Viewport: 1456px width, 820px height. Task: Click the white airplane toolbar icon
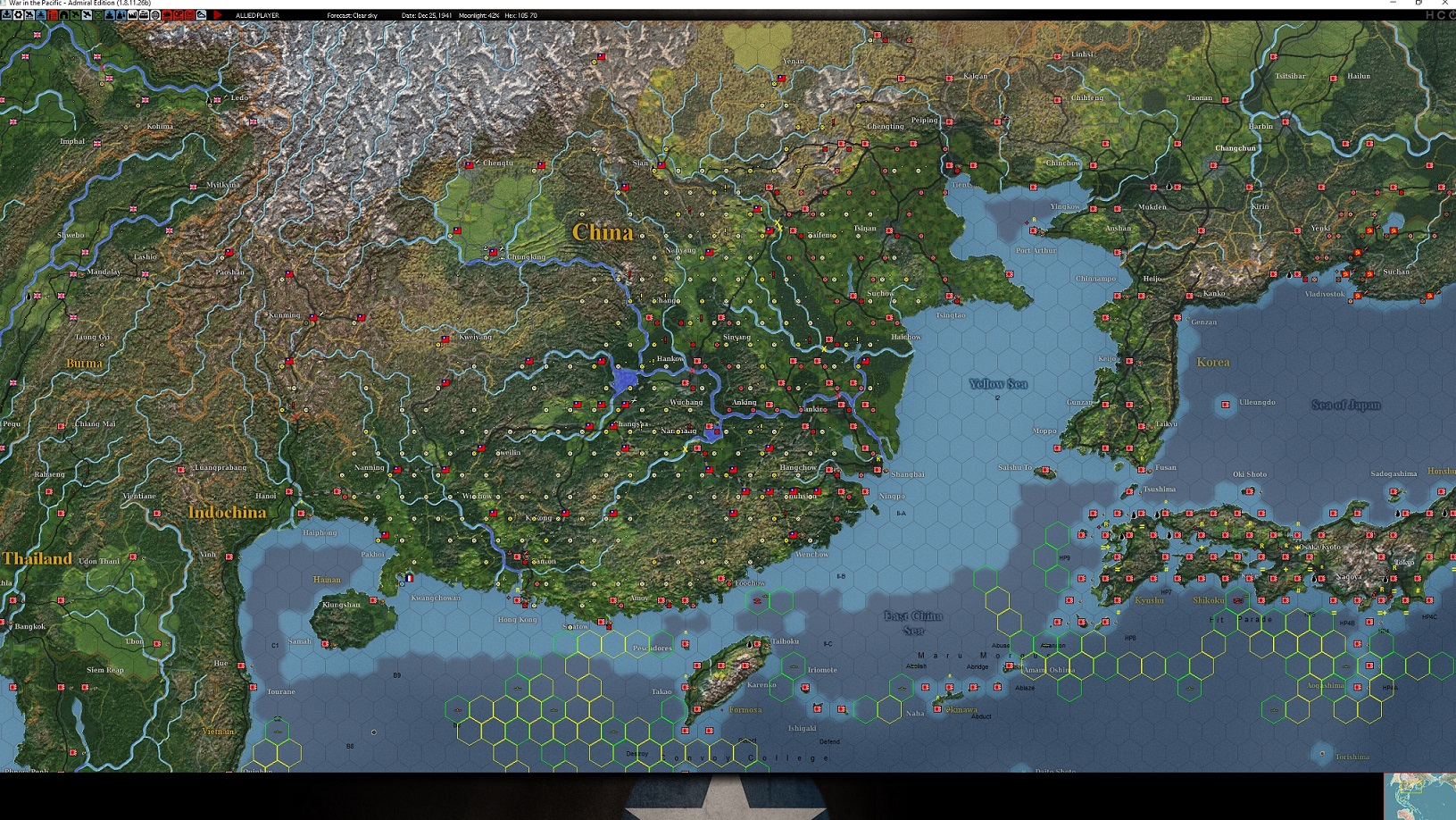tap(29, 15)
